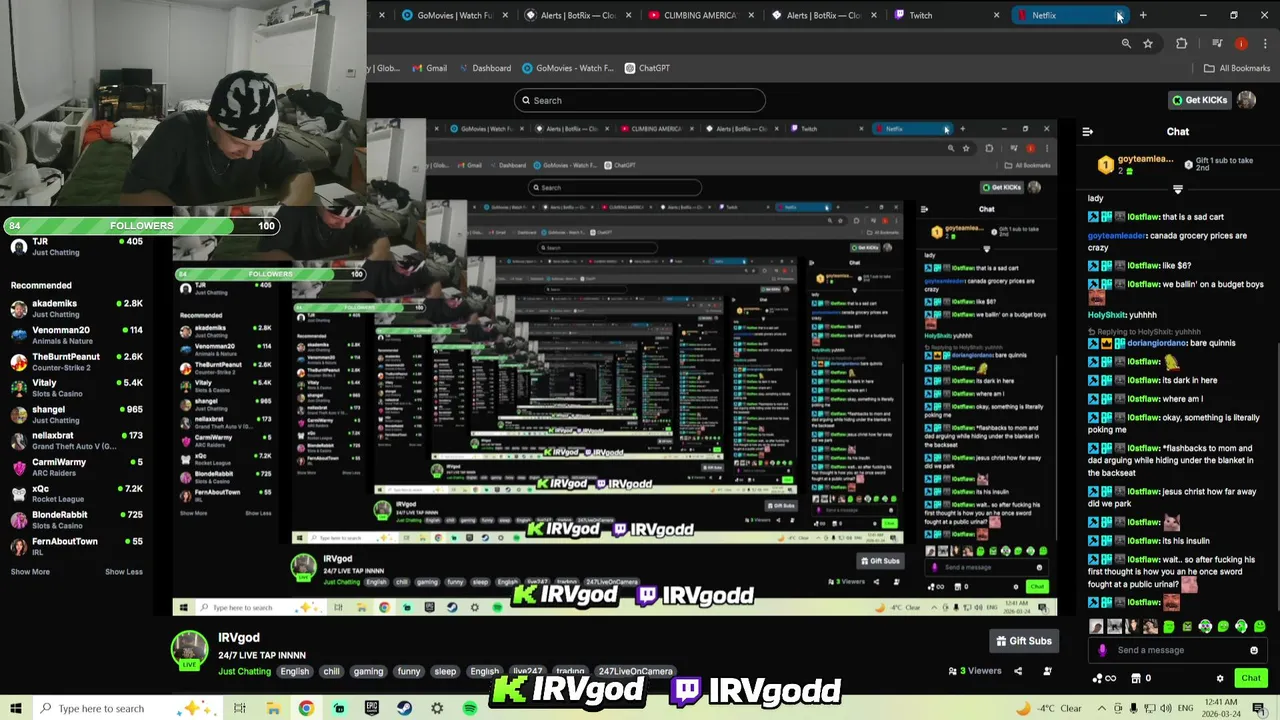The width and height of the screenshot is (1280, 720).
Task: Click the Kick search field
Action: click(x=640, y=100)
